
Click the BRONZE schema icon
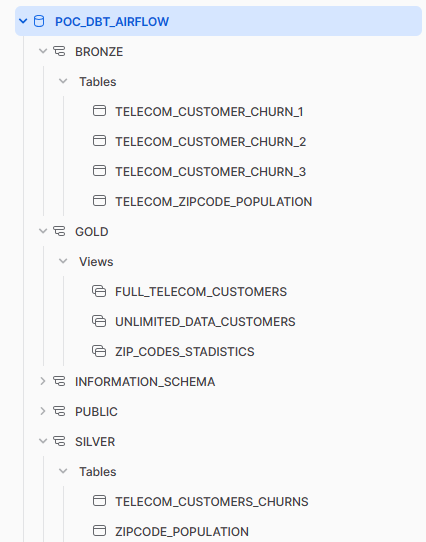(x=59, y=52)
